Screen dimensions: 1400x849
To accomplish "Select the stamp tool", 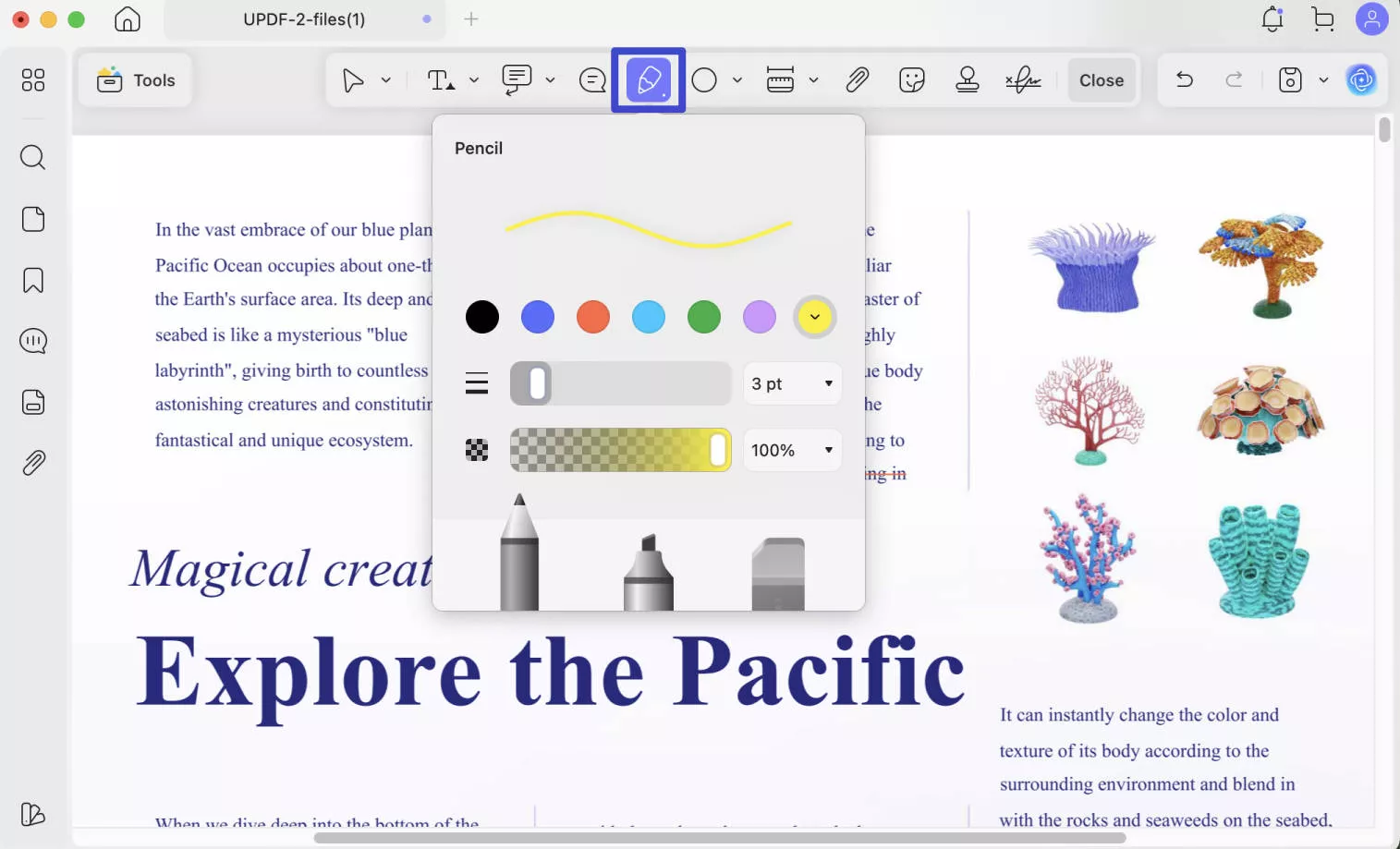I will click(x=968, y=80).
